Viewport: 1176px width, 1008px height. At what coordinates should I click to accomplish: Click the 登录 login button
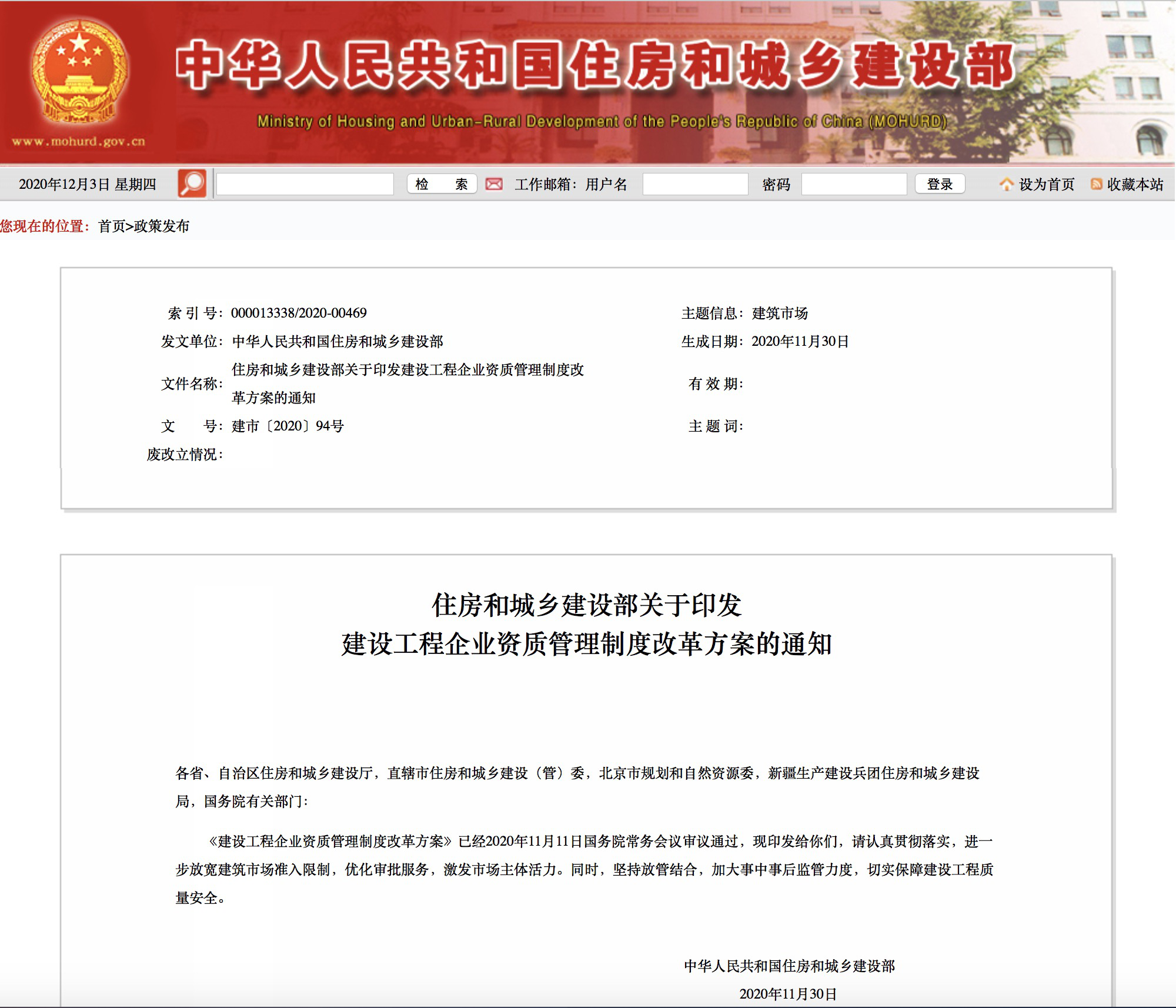tap(940, 184)
